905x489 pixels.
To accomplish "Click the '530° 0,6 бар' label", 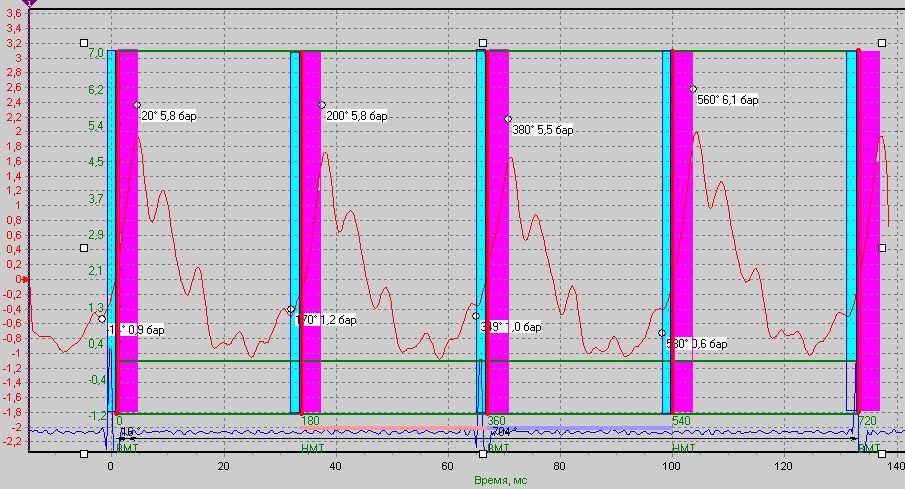I will point(697,344).
